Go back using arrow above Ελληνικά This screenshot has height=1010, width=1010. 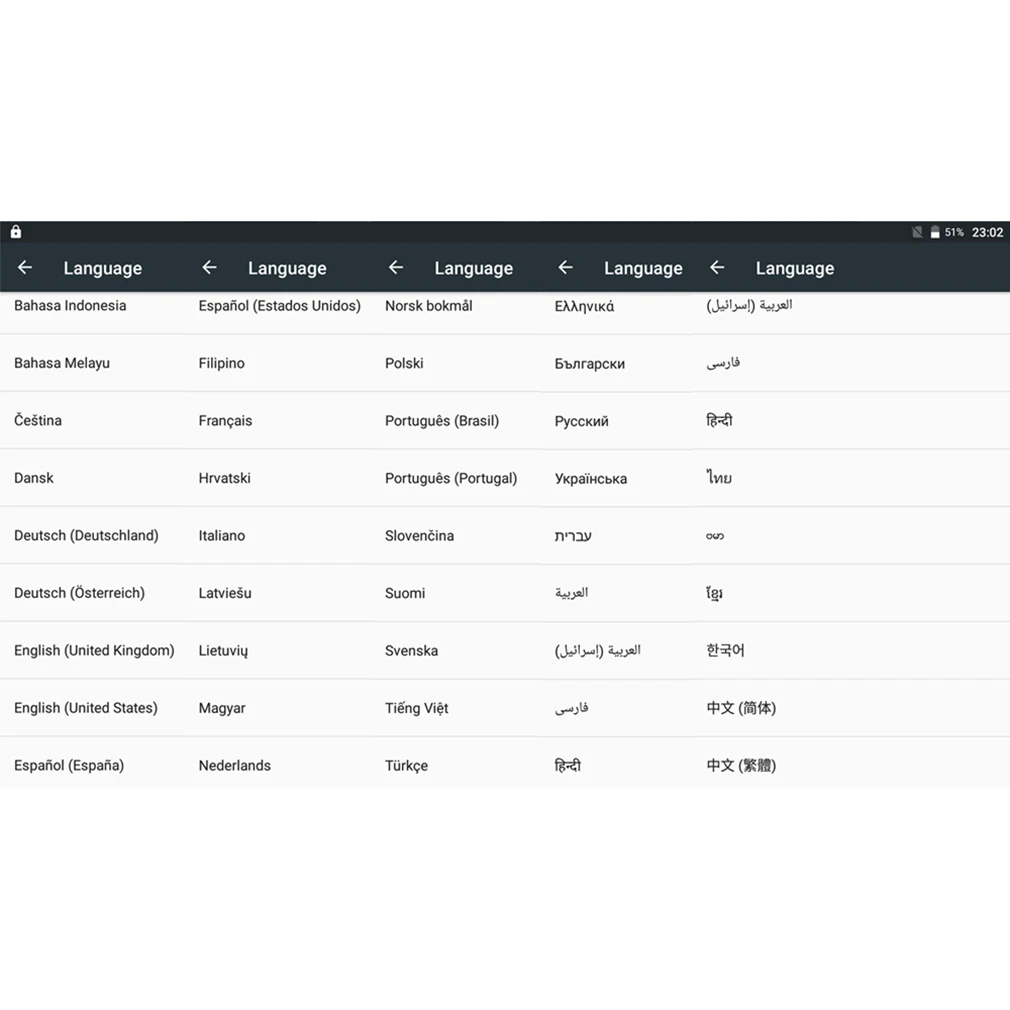(x=566, y=267)
